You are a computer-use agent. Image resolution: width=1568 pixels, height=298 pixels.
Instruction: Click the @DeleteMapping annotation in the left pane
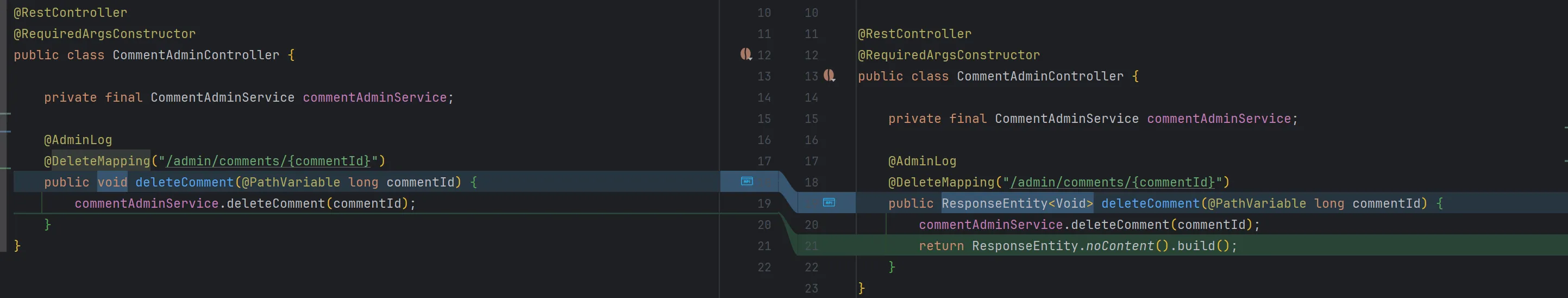(97, 161)
